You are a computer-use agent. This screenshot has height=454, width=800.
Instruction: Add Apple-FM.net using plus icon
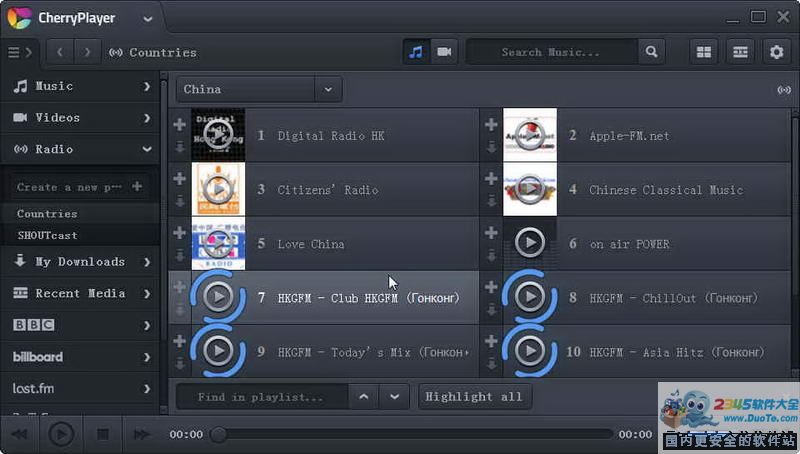pyautogui.click(x=491, y=125)
